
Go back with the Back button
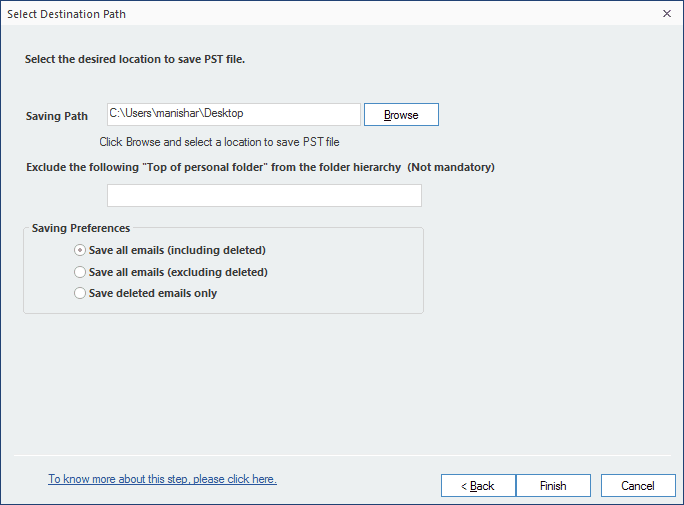click(x=478, y=486)
